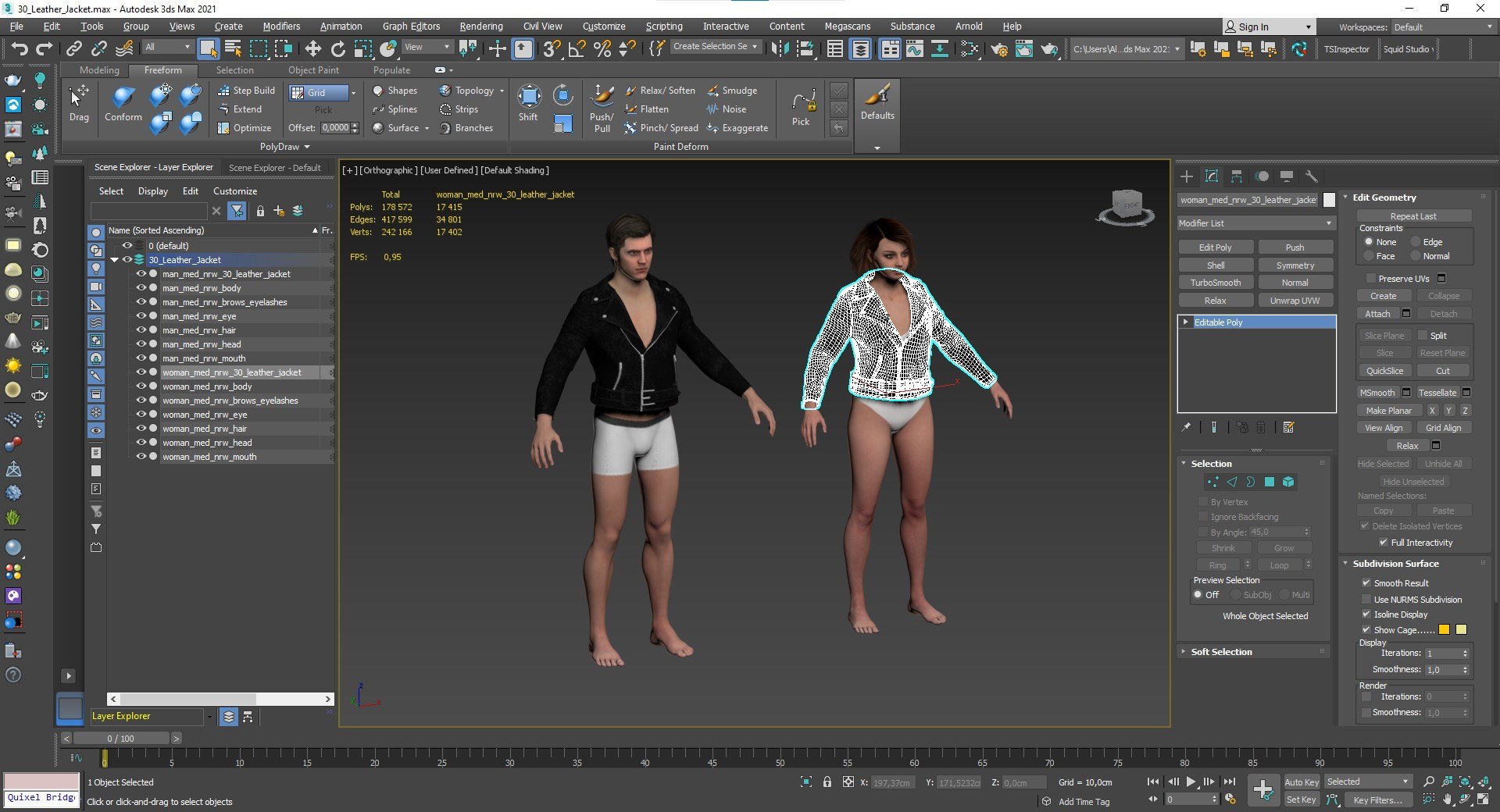This screenshot has width=1500, height=812.
Task: Open the Schematic View icon
Action: (x=940, y=49)
